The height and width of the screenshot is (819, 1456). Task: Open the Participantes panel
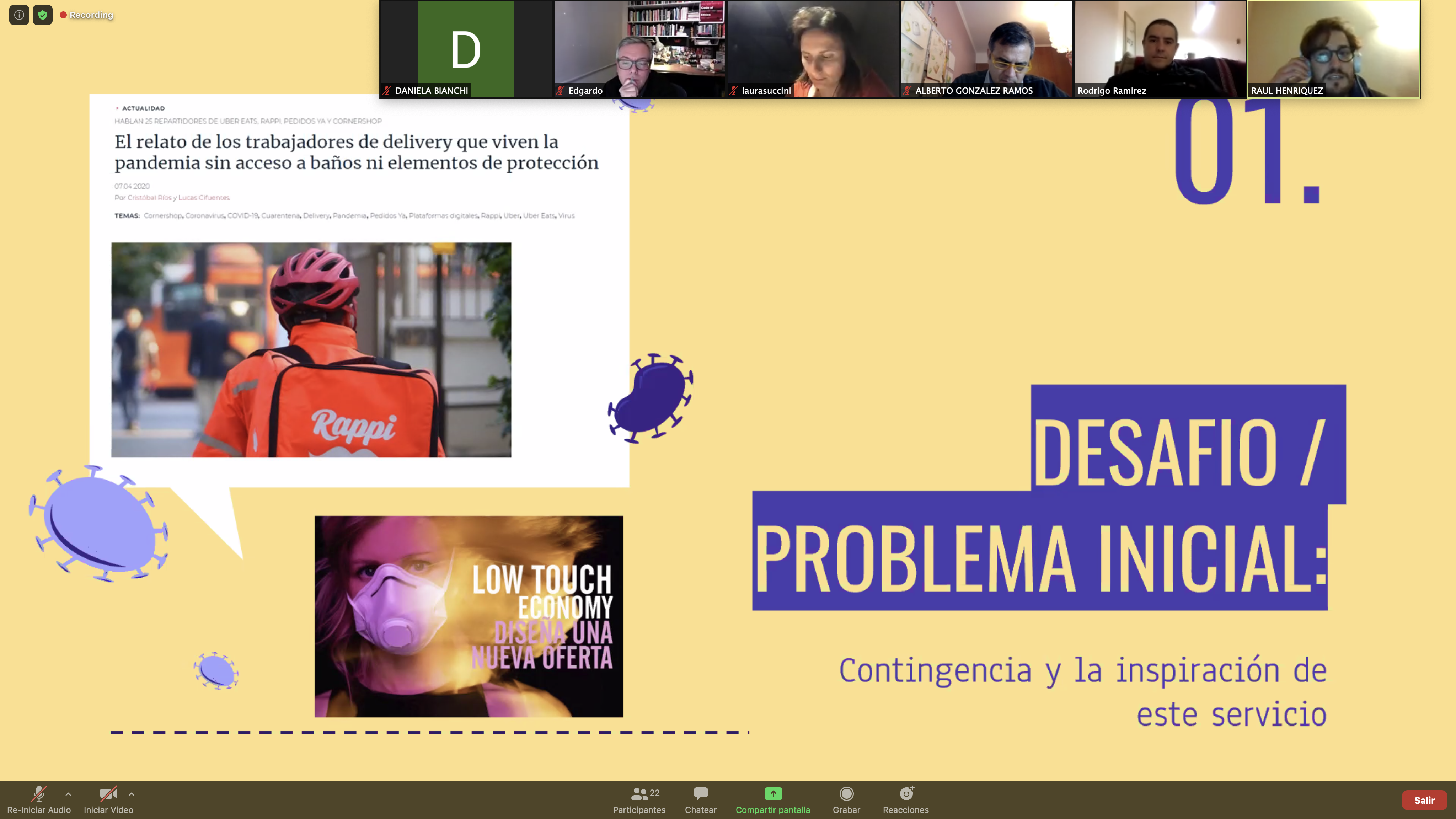pyautogui.click(x=639, y=801)
